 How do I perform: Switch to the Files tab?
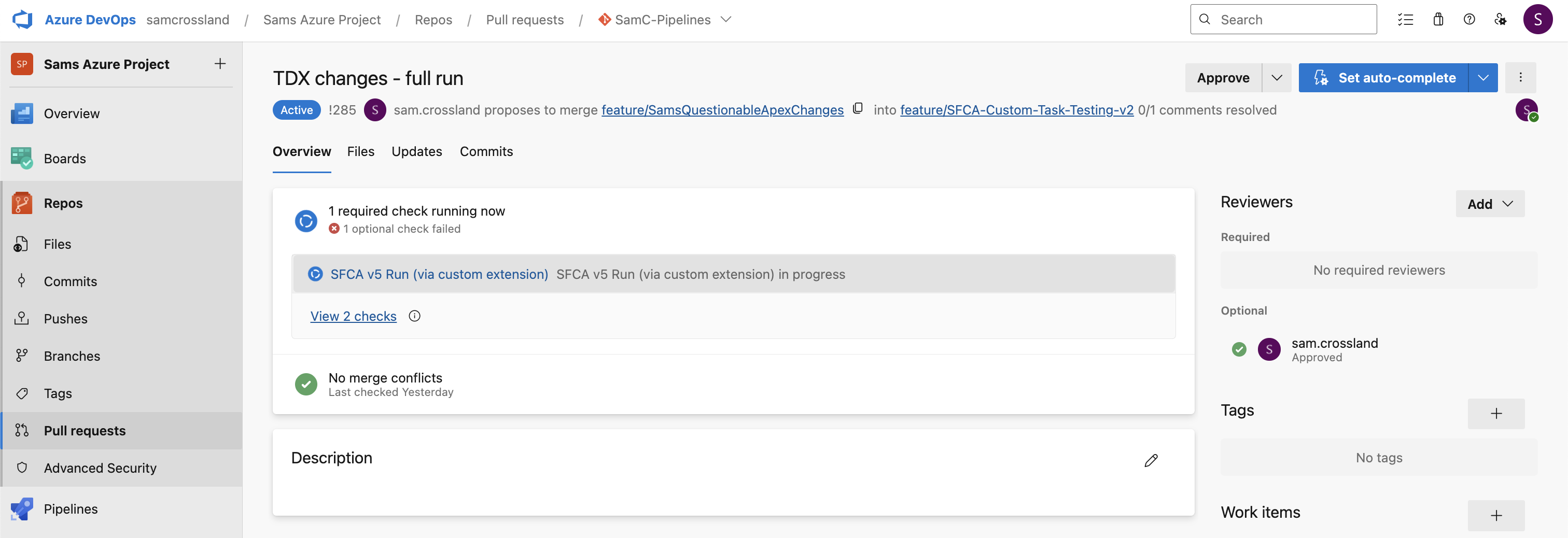pos(360,151)
